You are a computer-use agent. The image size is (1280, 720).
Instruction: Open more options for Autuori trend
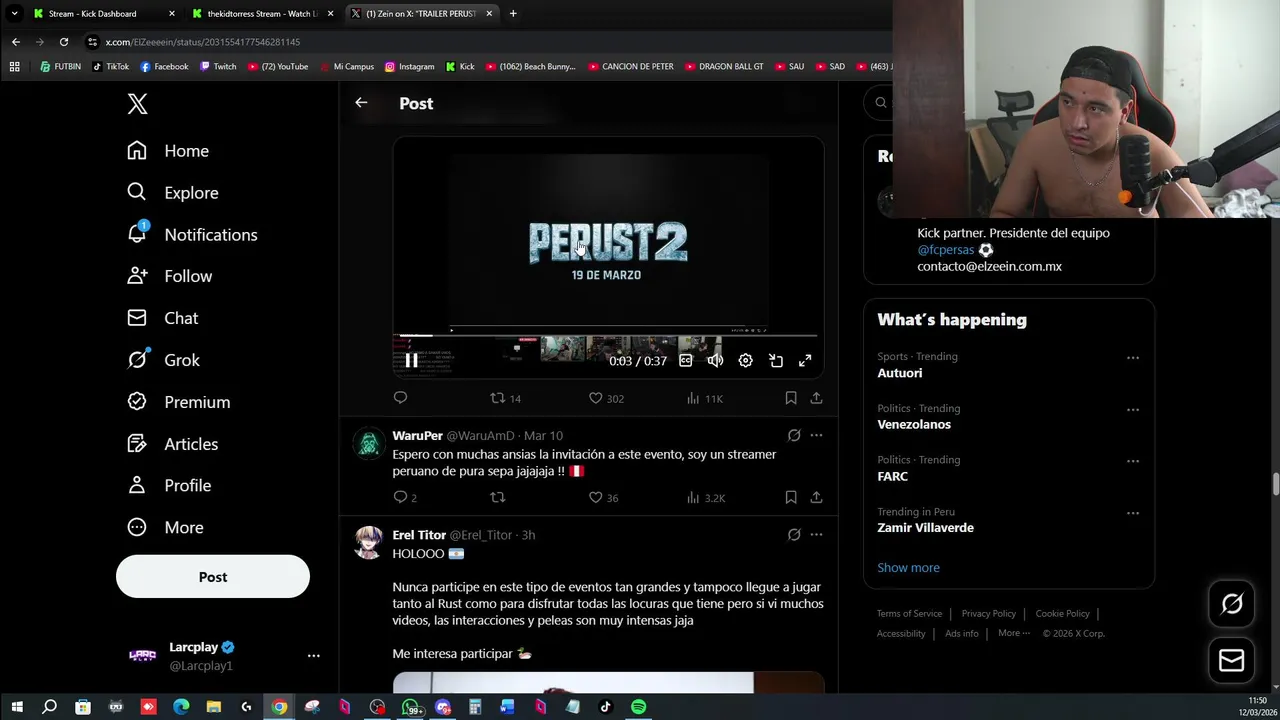pos(1133,358)
